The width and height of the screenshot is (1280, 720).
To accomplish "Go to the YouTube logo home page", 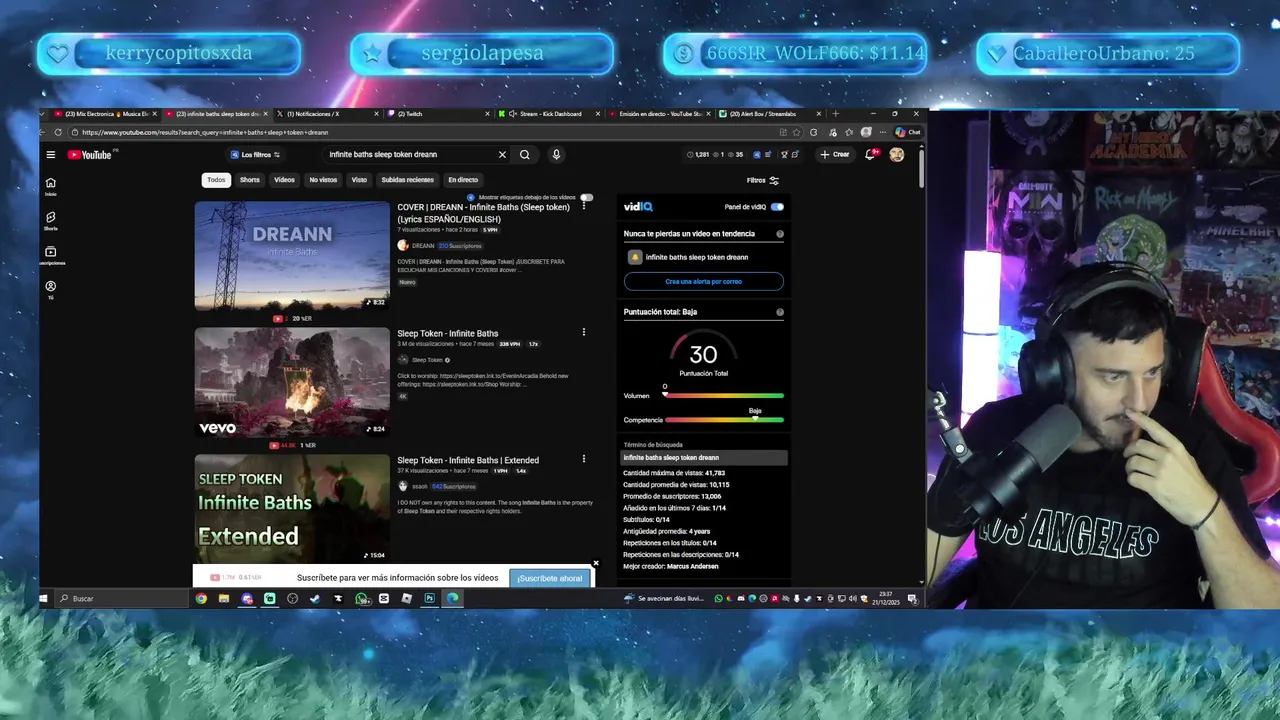I will pyautogui.click(x=90, y=155).
